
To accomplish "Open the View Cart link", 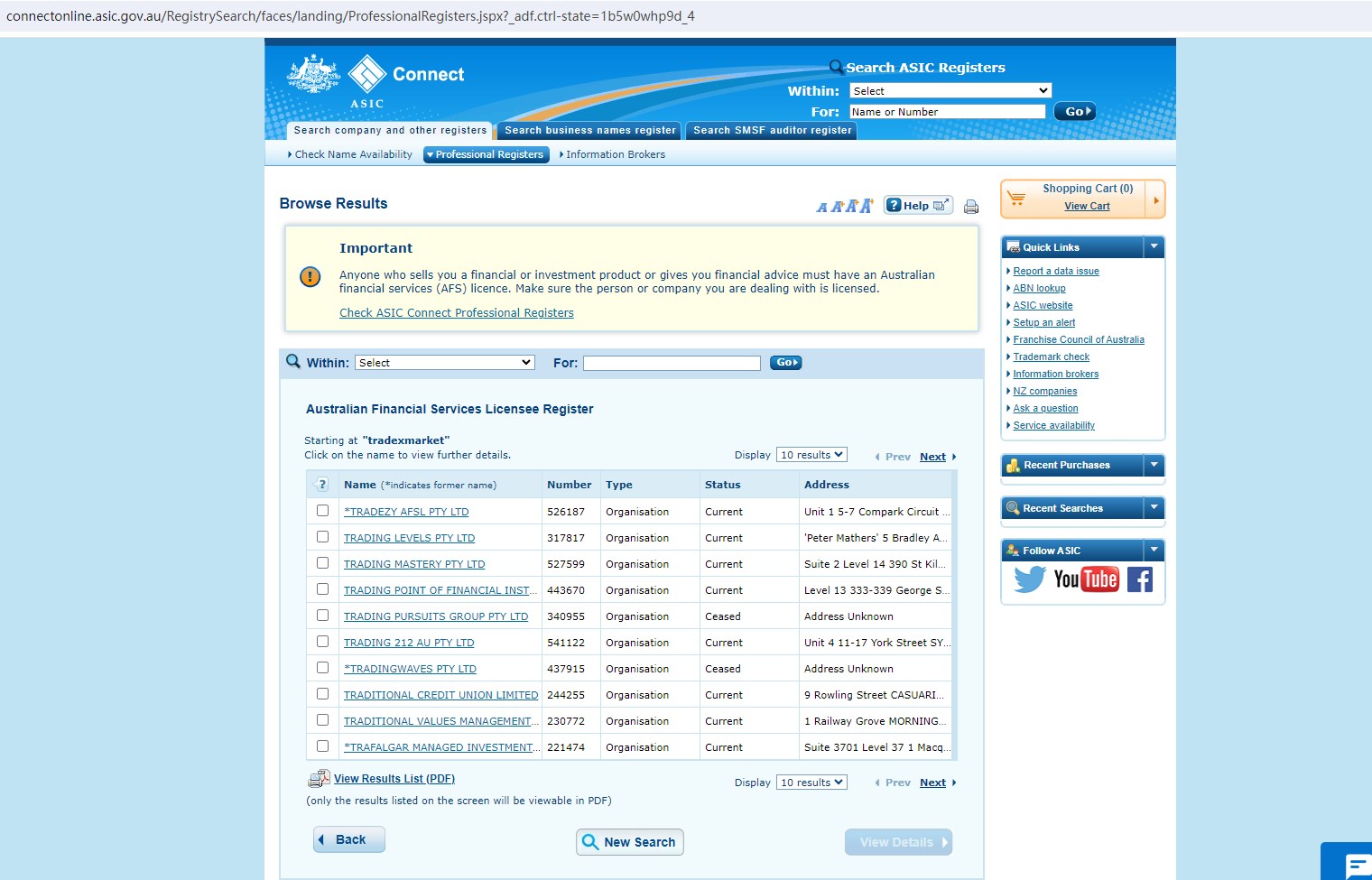I will 1087,207.
